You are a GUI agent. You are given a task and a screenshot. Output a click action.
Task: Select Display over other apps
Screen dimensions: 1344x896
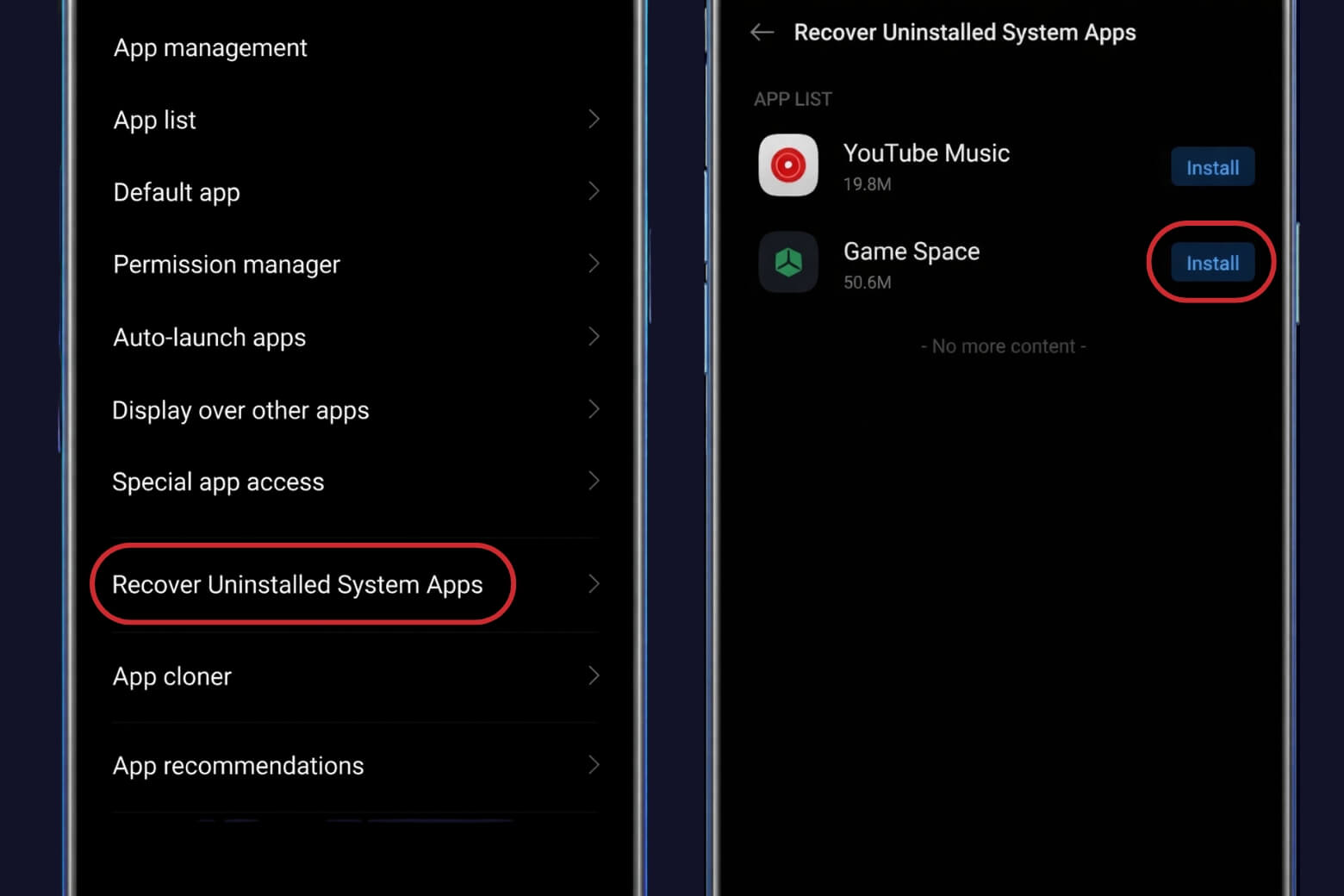tap(240, 410)
